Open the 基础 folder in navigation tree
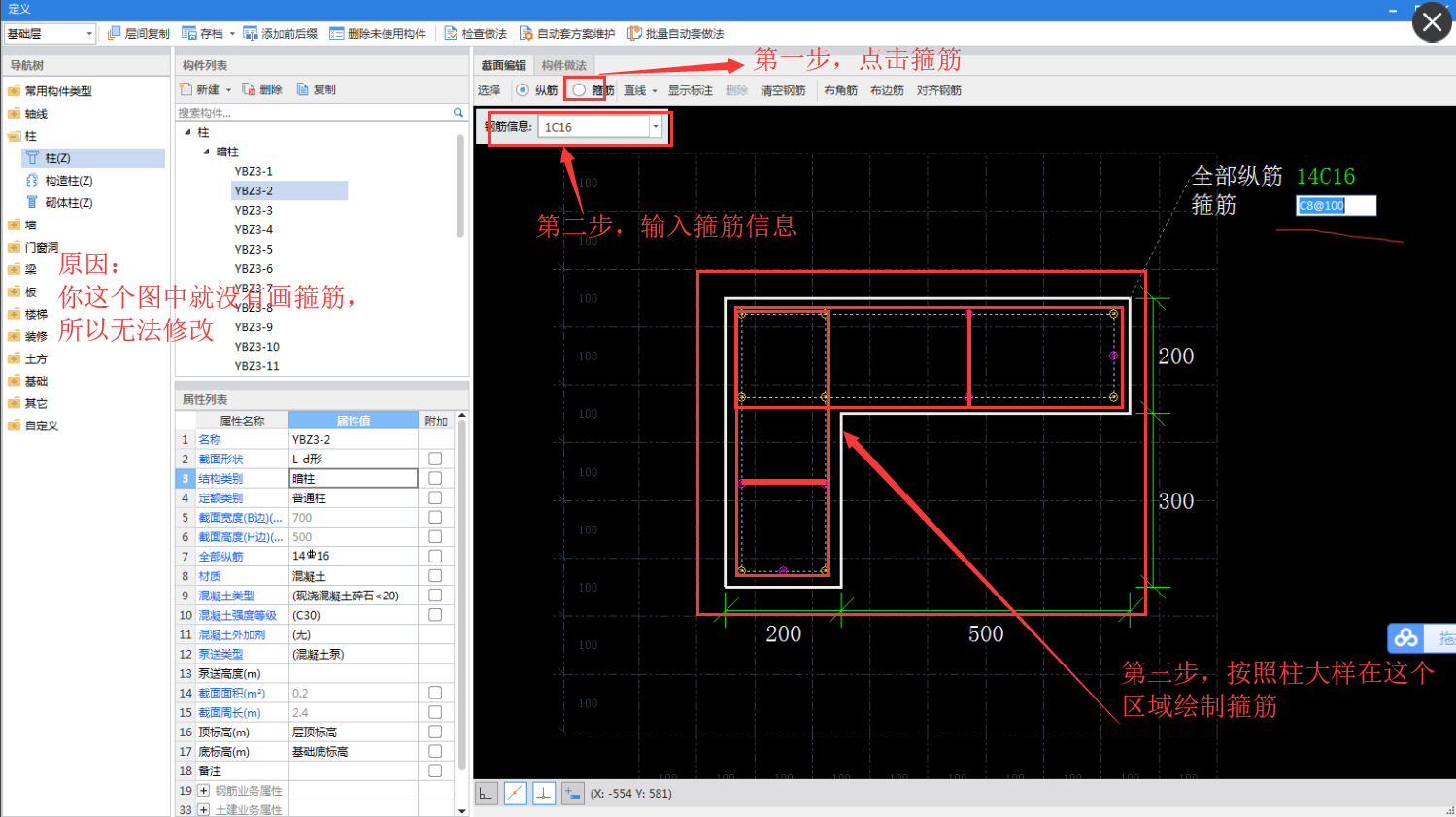This screenshot has height=817, width=1456. (x=14, y=381)
